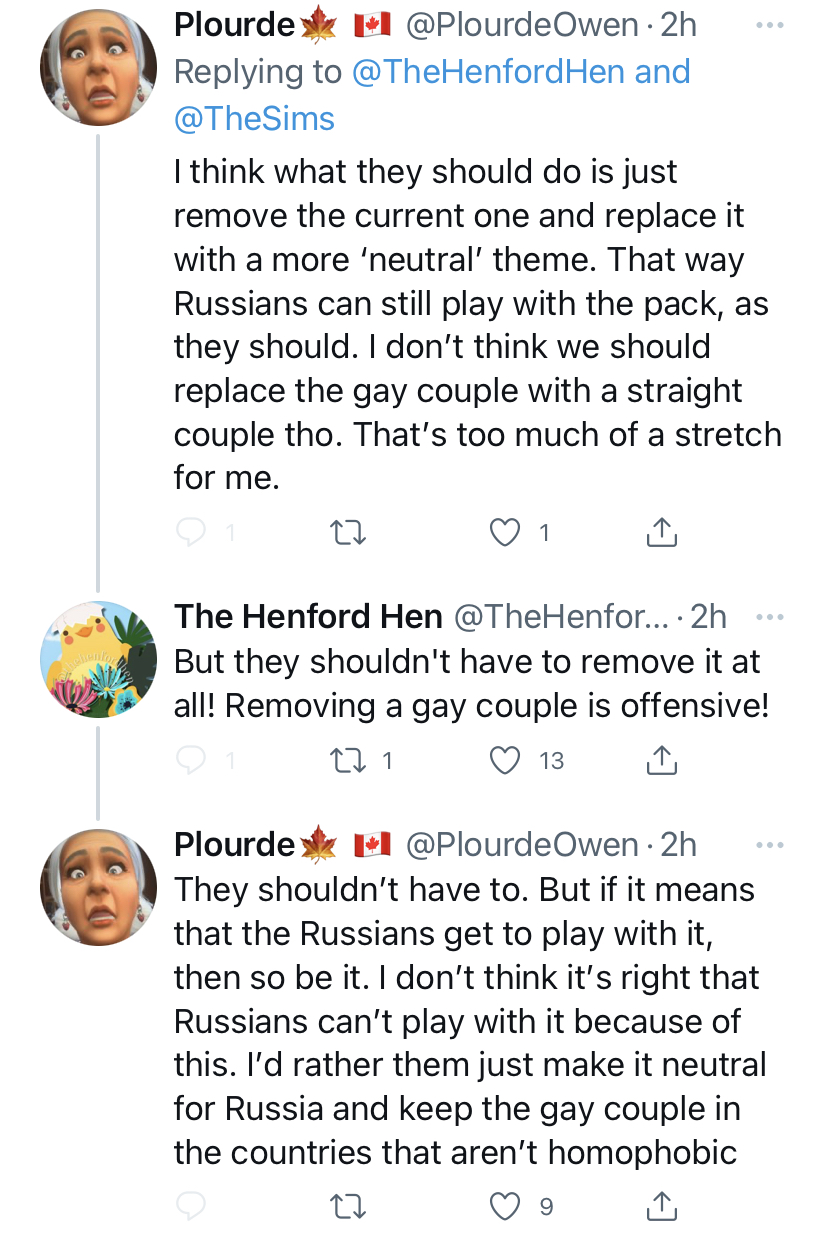828x1234 pixels.
Task: Reply to Plourde's last tweet
Action: [x=191, y=1207]
